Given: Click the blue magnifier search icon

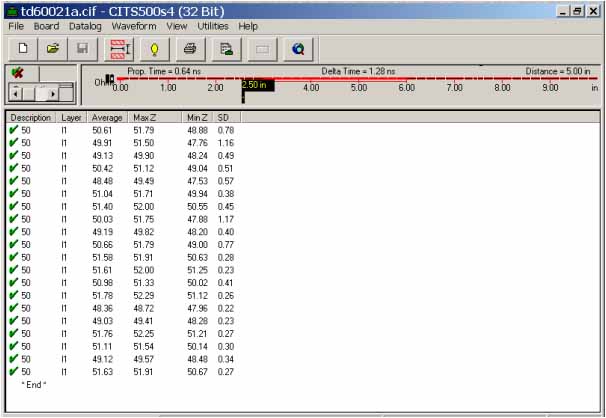Looking at the screenshot, I should (x=297, y=47).
